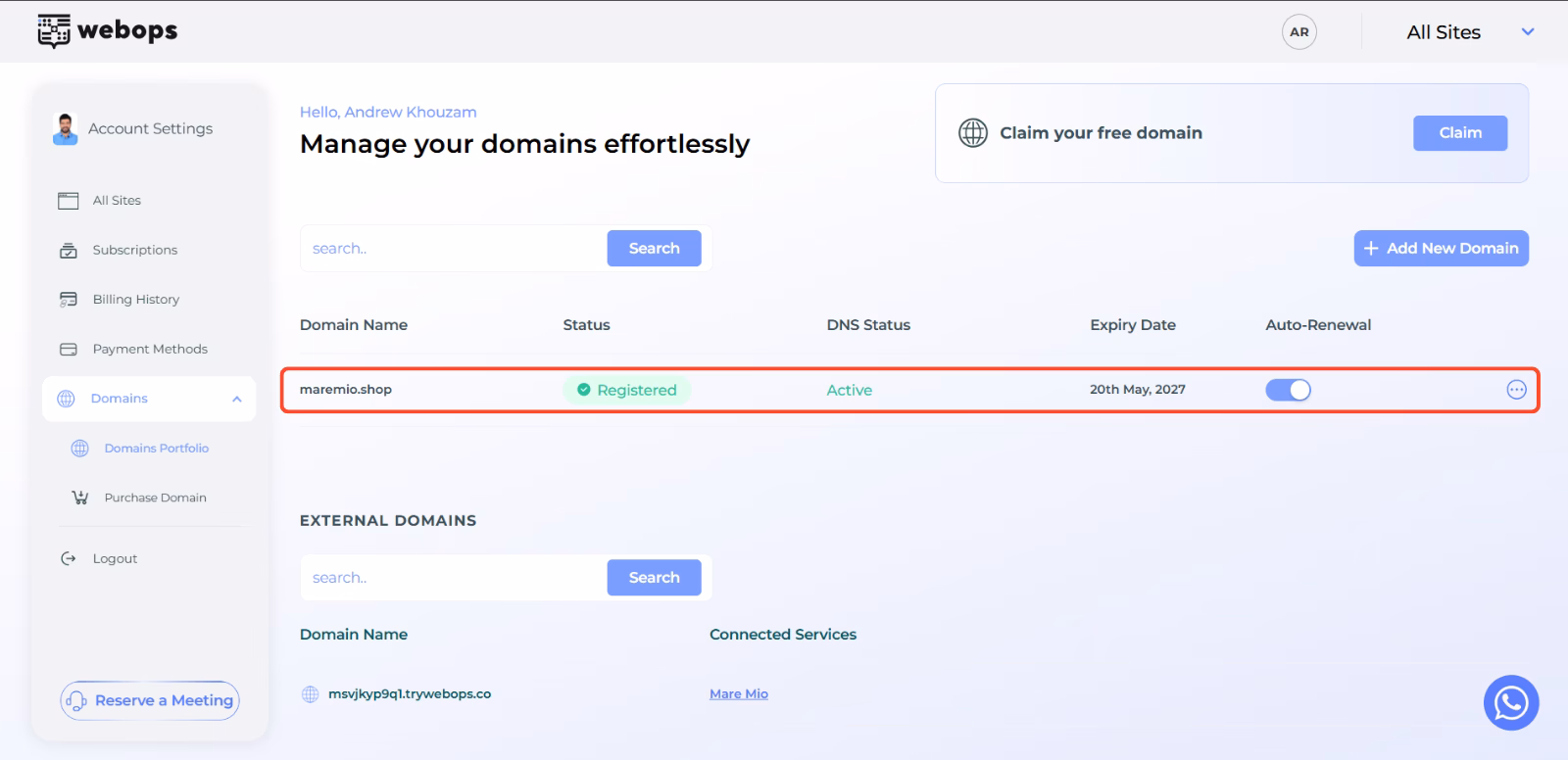1568x760 pixels.
Task: Click the external domains search field
Action: pyautogui.click(x=454, y=578)
